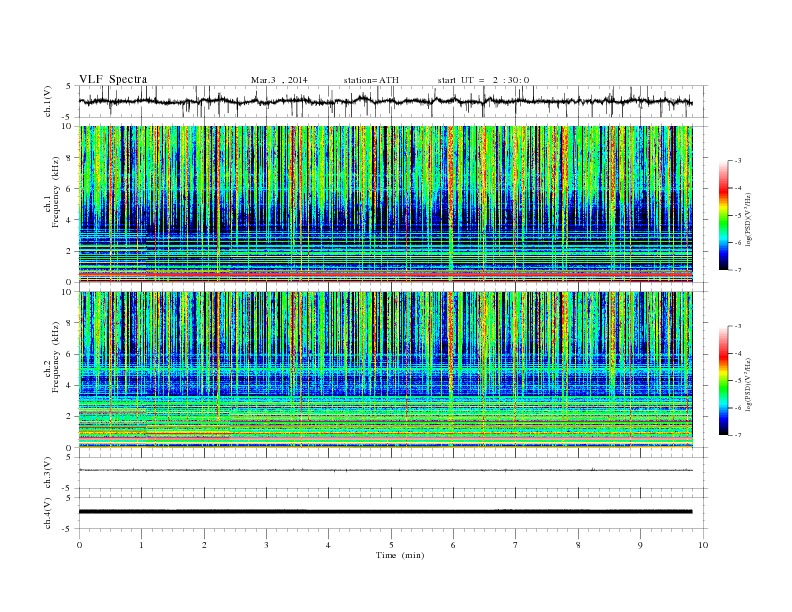Image resolution: width=792 pixels, height=612 pixels.
Task: Click the "-5" label on ch.1 color bar
Action: coord(738,216)
